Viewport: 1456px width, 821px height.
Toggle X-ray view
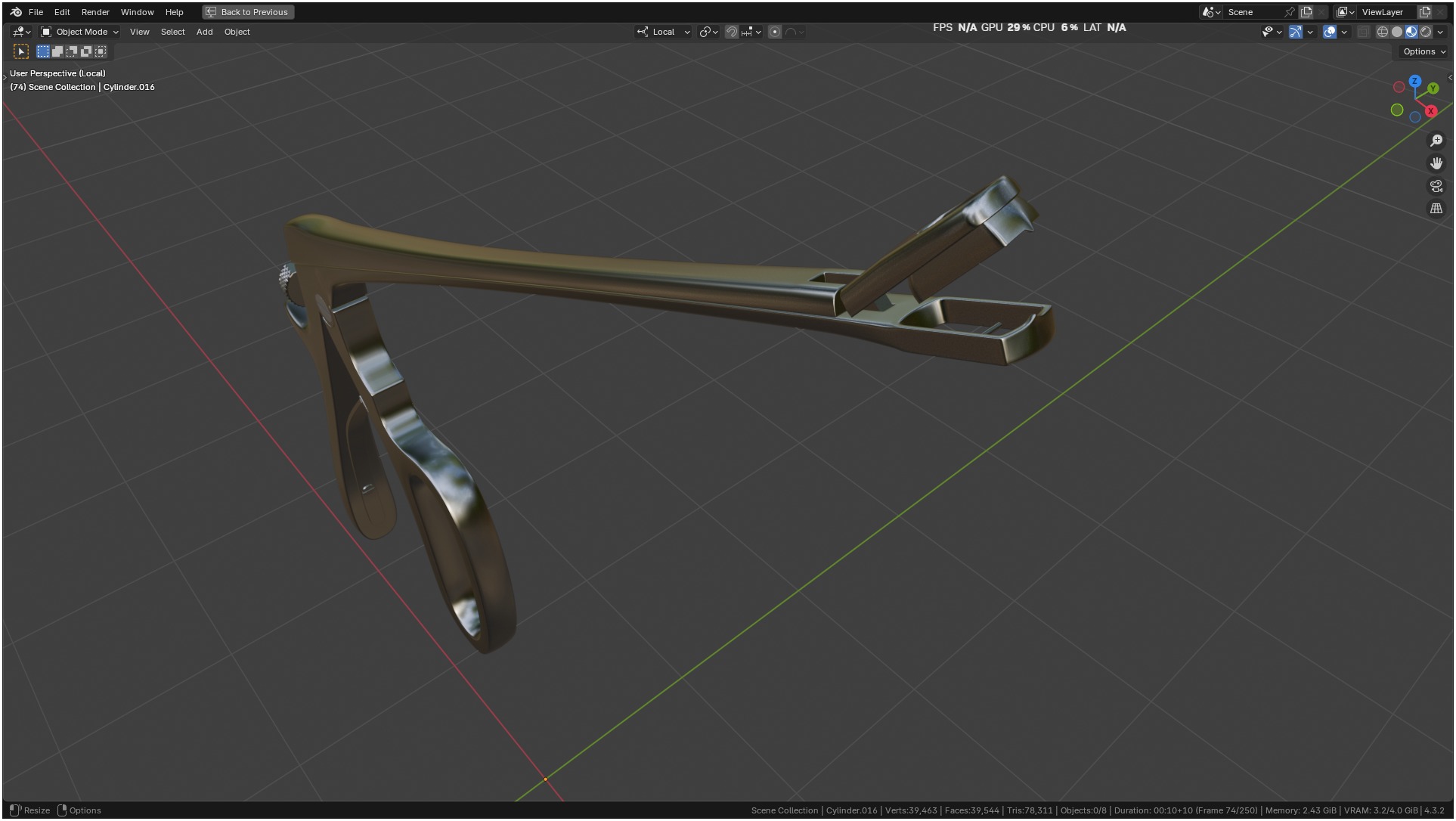[1363, 32]
